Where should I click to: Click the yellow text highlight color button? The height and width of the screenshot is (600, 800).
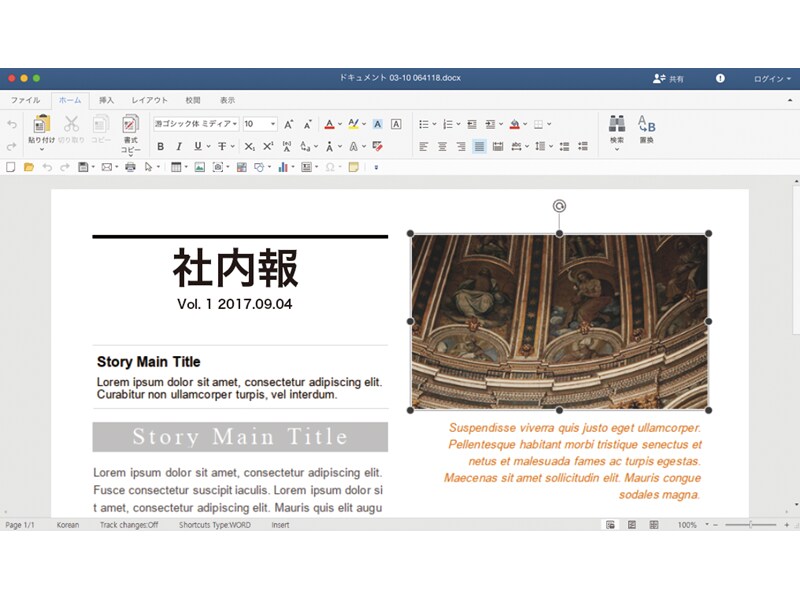point(354,124)
